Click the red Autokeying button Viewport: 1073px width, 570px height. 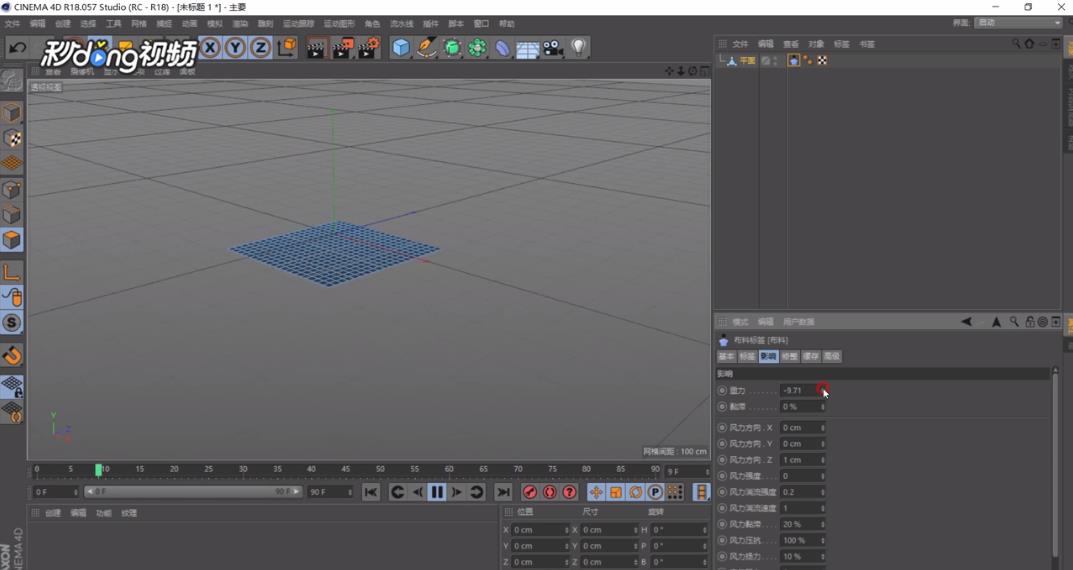[550, 492]
